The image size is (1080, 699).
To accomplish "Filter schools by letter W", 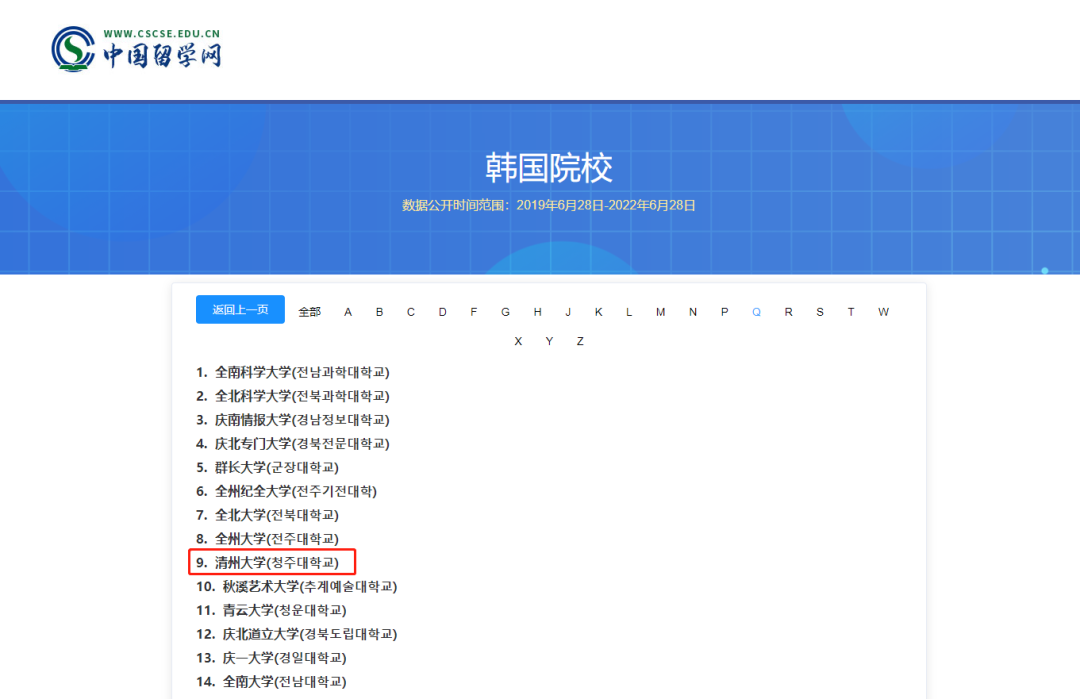I will pos(884,312).
